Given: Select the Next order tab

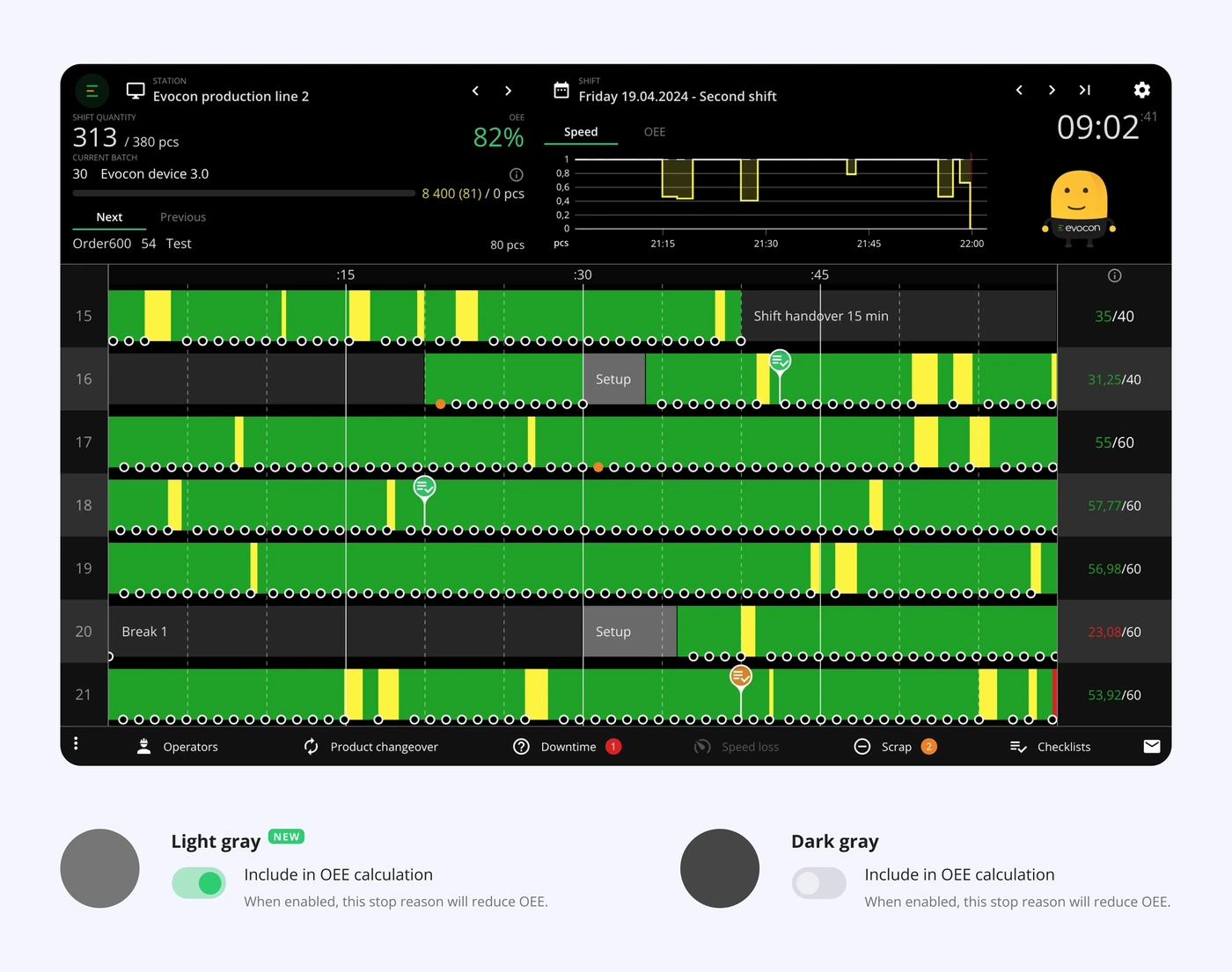Looking at the screenshot, I should point(109,217).
